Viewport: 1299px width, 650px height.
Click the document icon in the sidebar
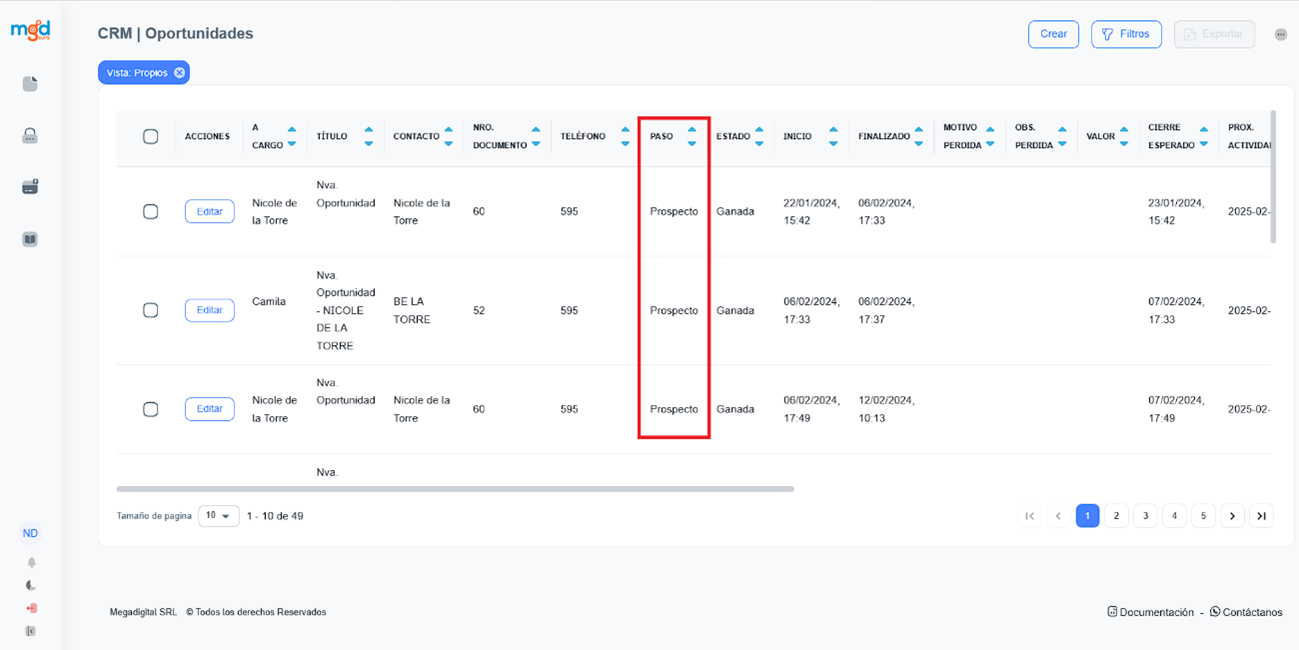coord(30,84)
